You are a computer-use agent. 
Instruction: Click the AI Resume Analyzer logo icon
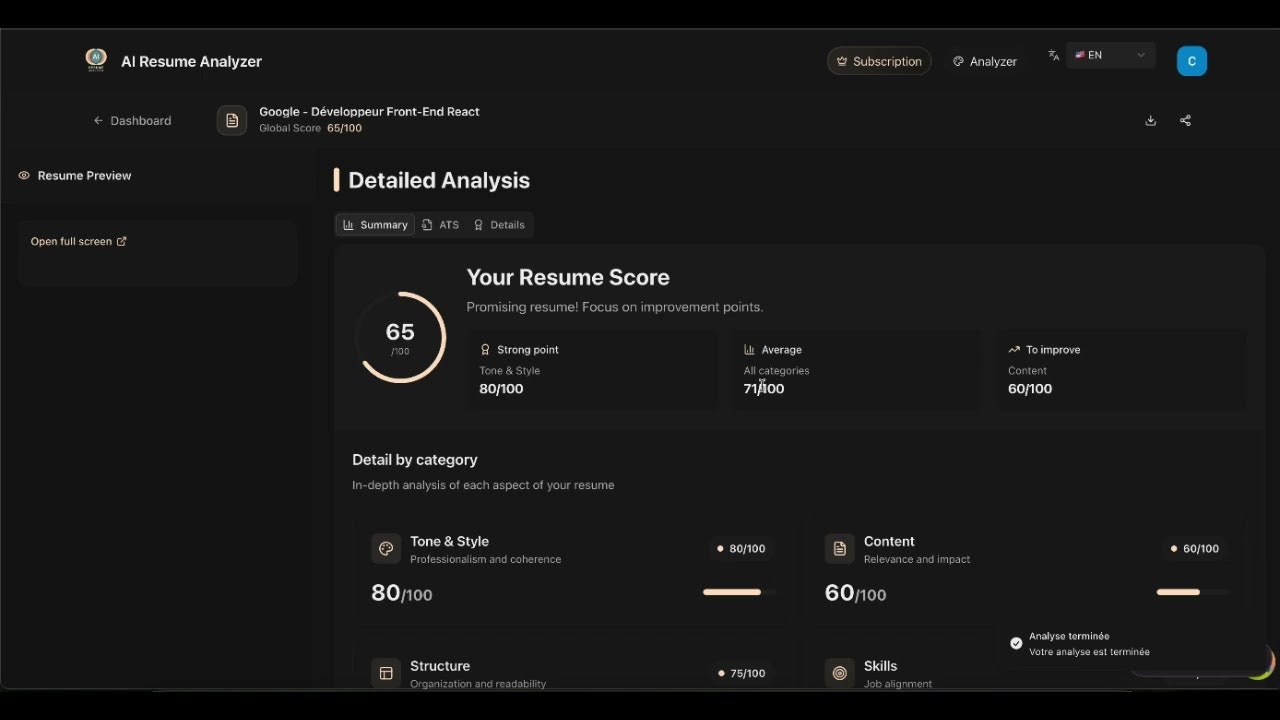(95, 59)
